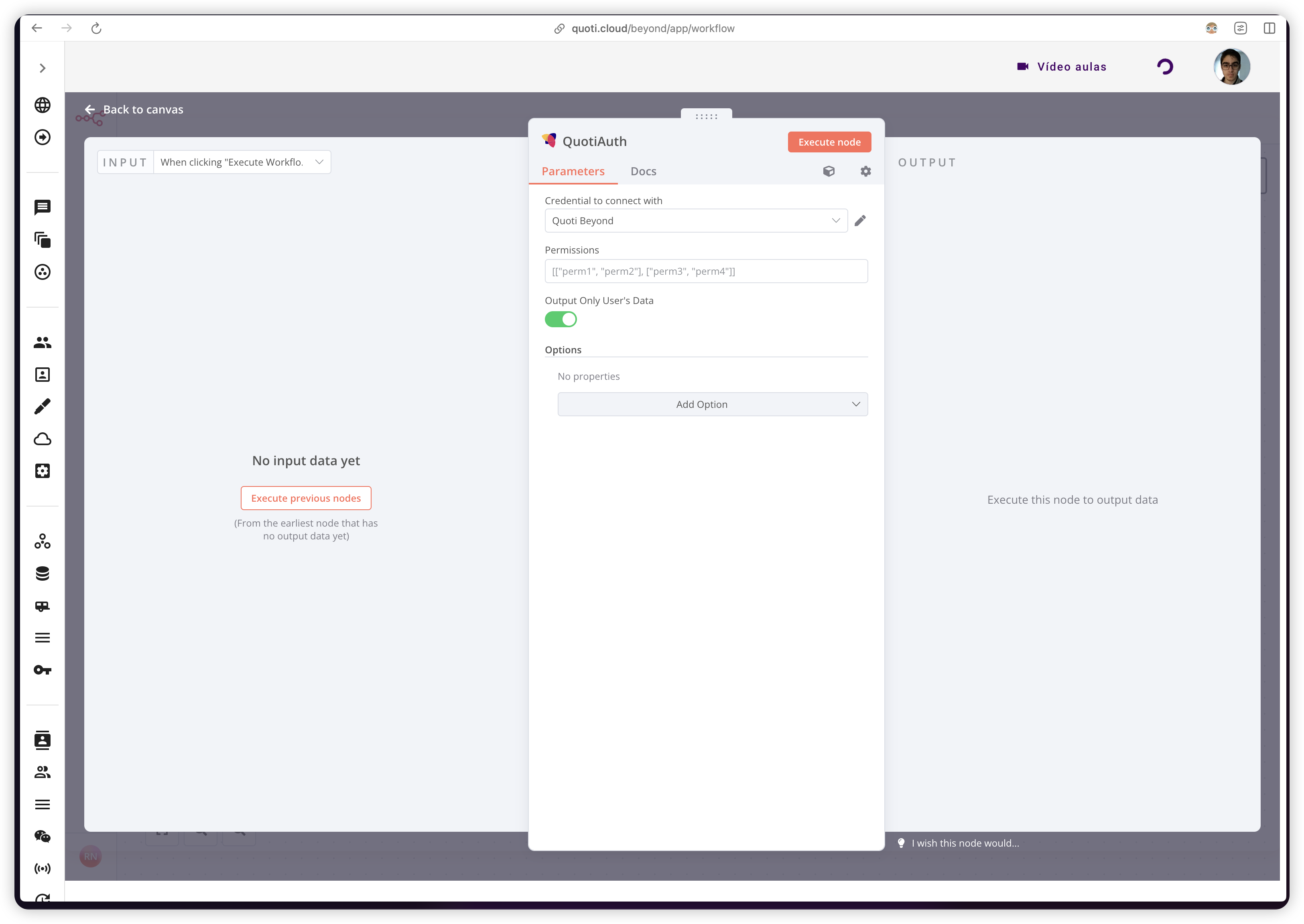
Task: Expand the left sidebar with the chevron
Action: [43, 68]
